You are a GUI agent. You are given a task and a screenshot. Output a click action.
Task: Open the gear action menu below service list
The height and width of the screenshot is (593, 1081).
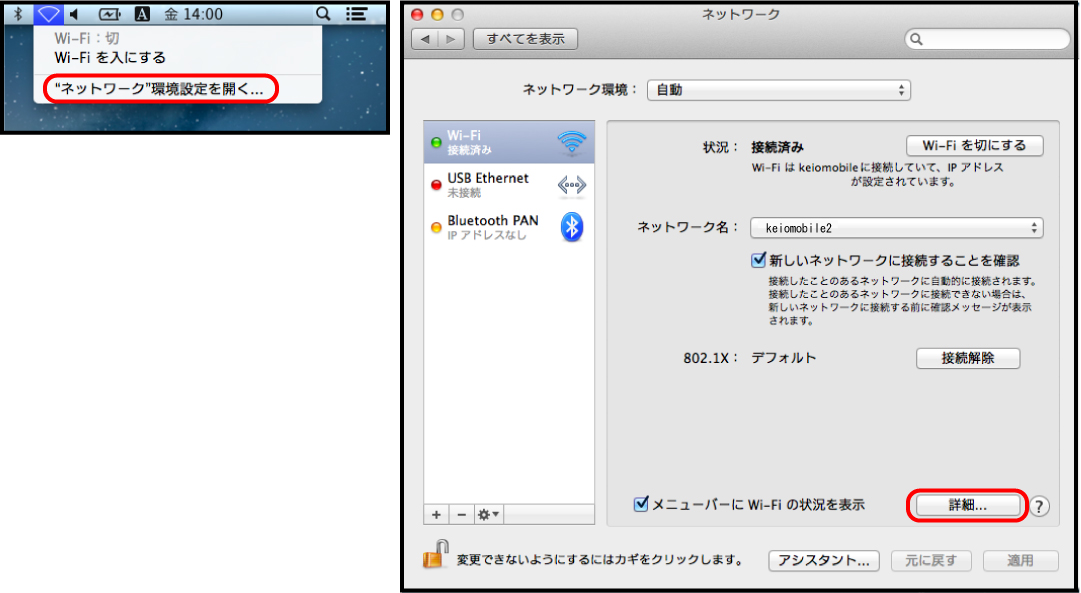[x=489, y=514]
